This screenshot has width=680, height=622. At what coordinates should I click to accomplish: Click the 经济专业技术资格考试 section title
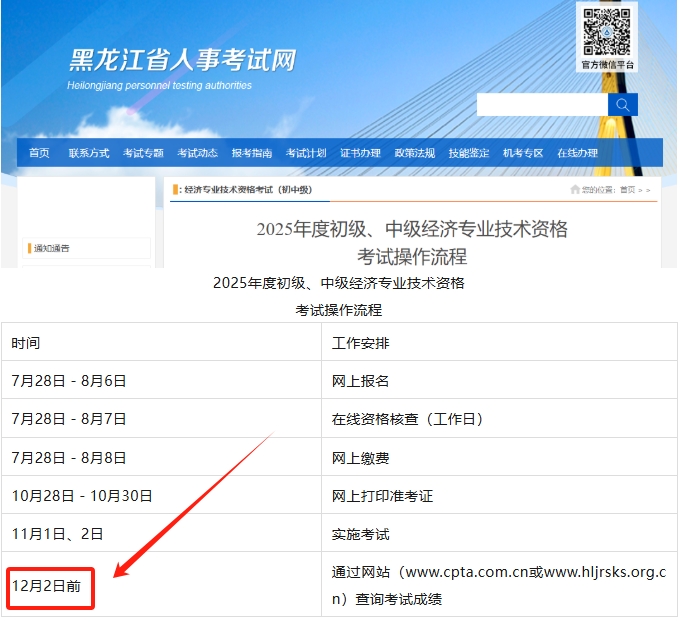[247, 189]
